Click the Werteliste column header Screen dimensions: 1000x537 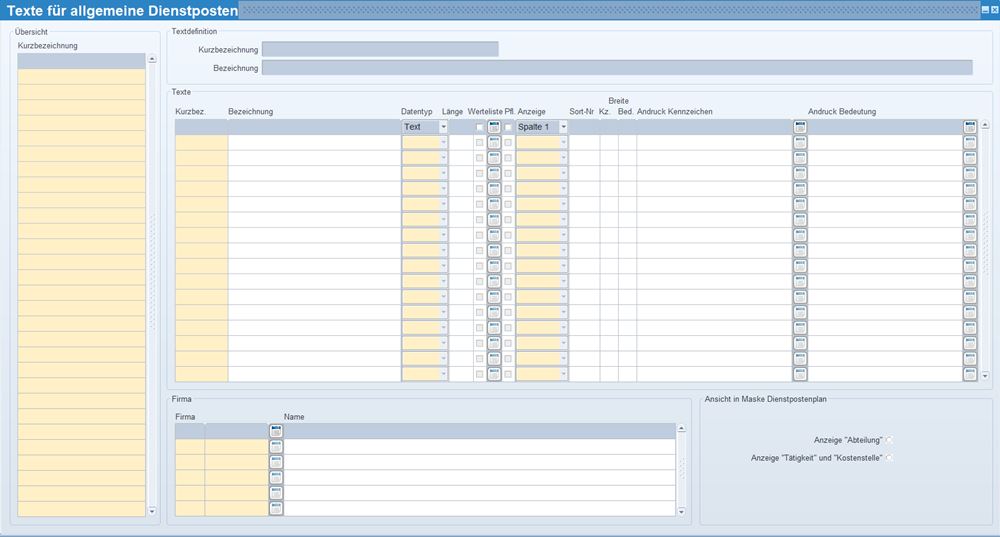click(485, 112)
